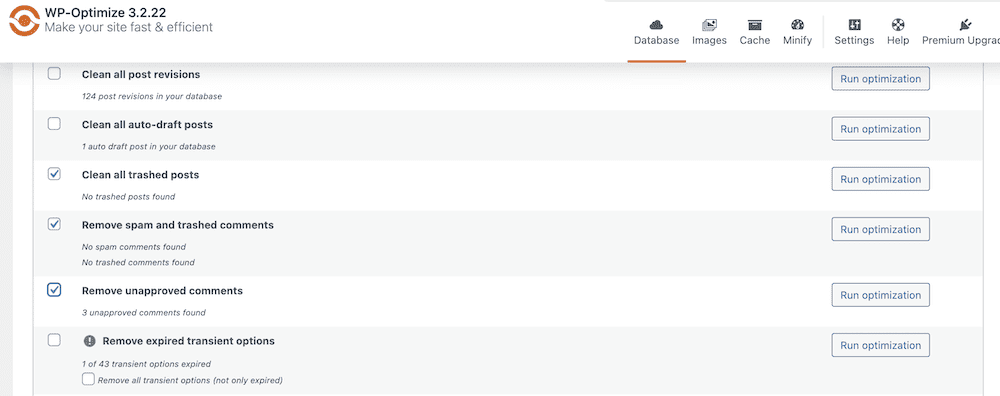Open the Images icon tab
Screen dimensions: 1000x396
709,25
